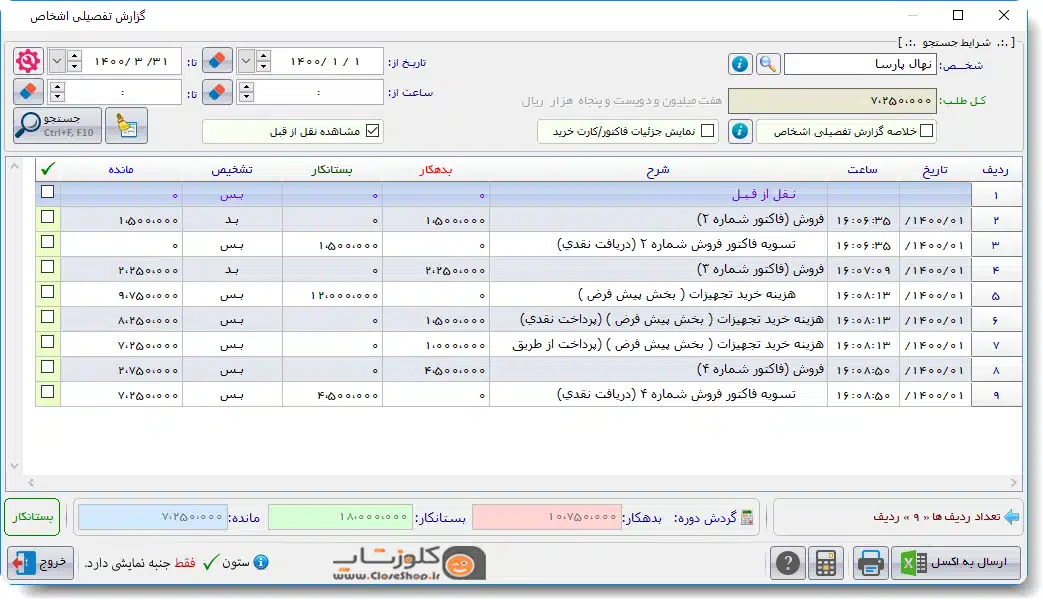Viewport: 1043px width, 600px height.
Task: Select row 4 فروش (فاکتور شماره ۳)
Action: coord(529,269)
